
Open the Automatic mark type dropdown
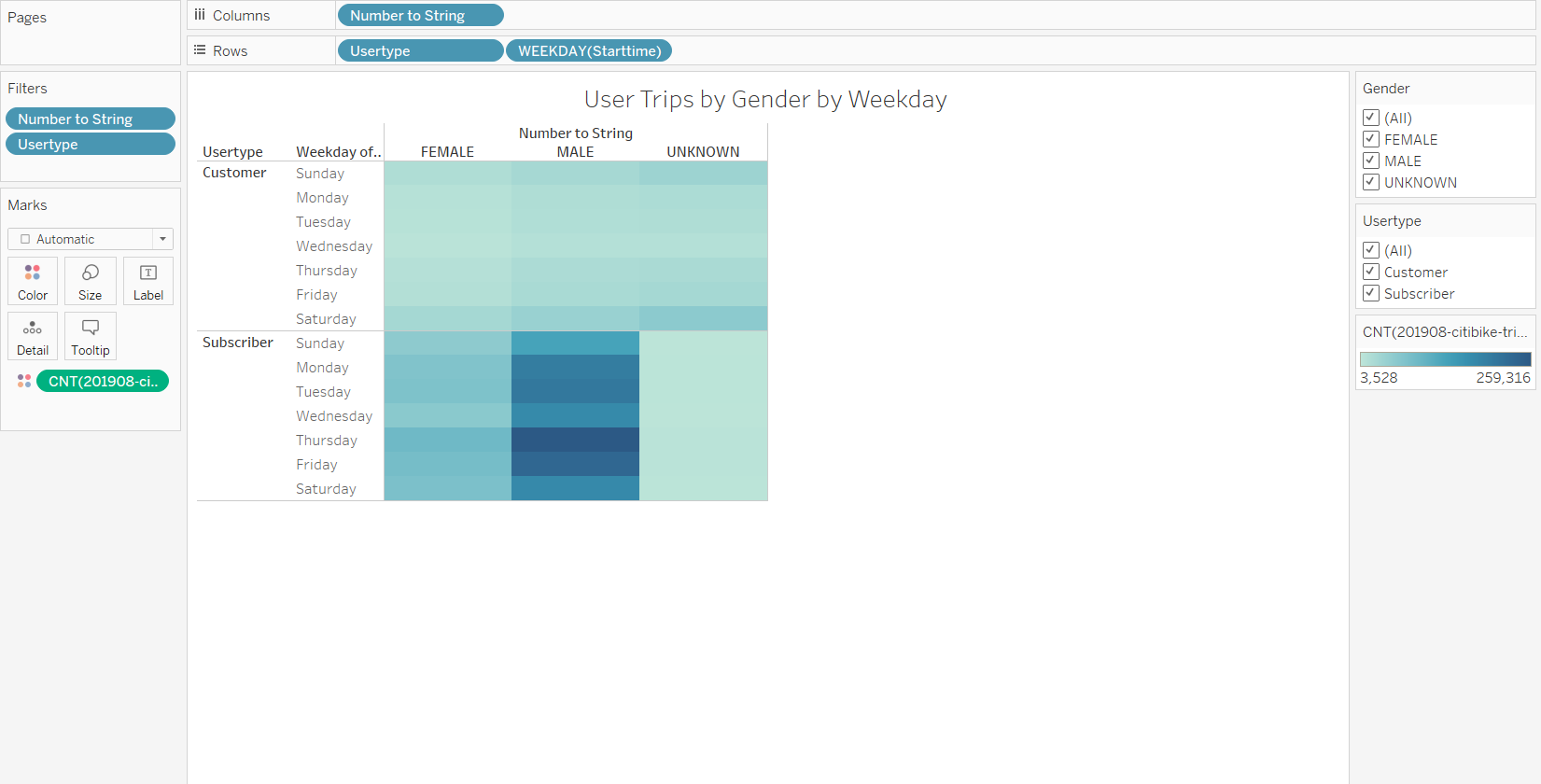click(91, 239)
